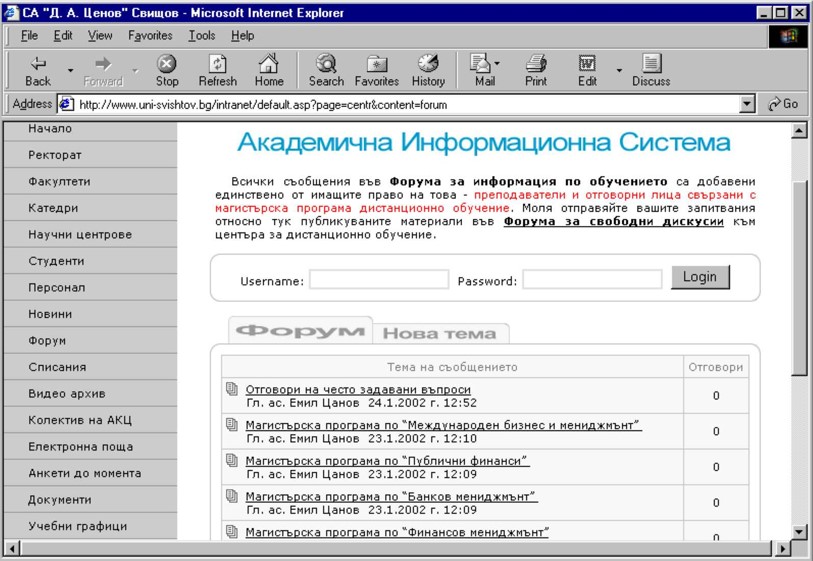Open the File menu

point(29,36)
